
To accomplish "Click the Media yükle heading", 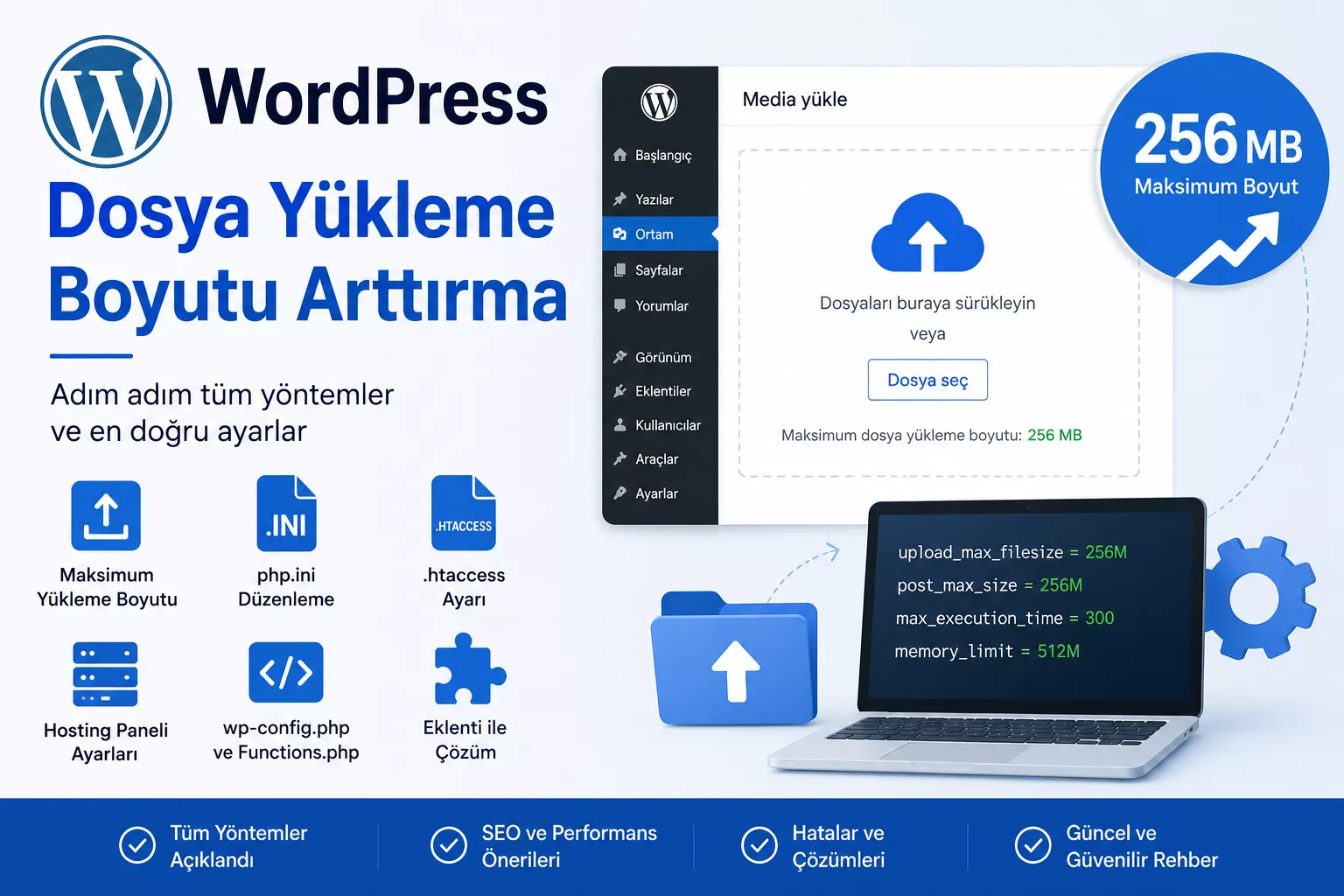I will [x=794, y=100].
